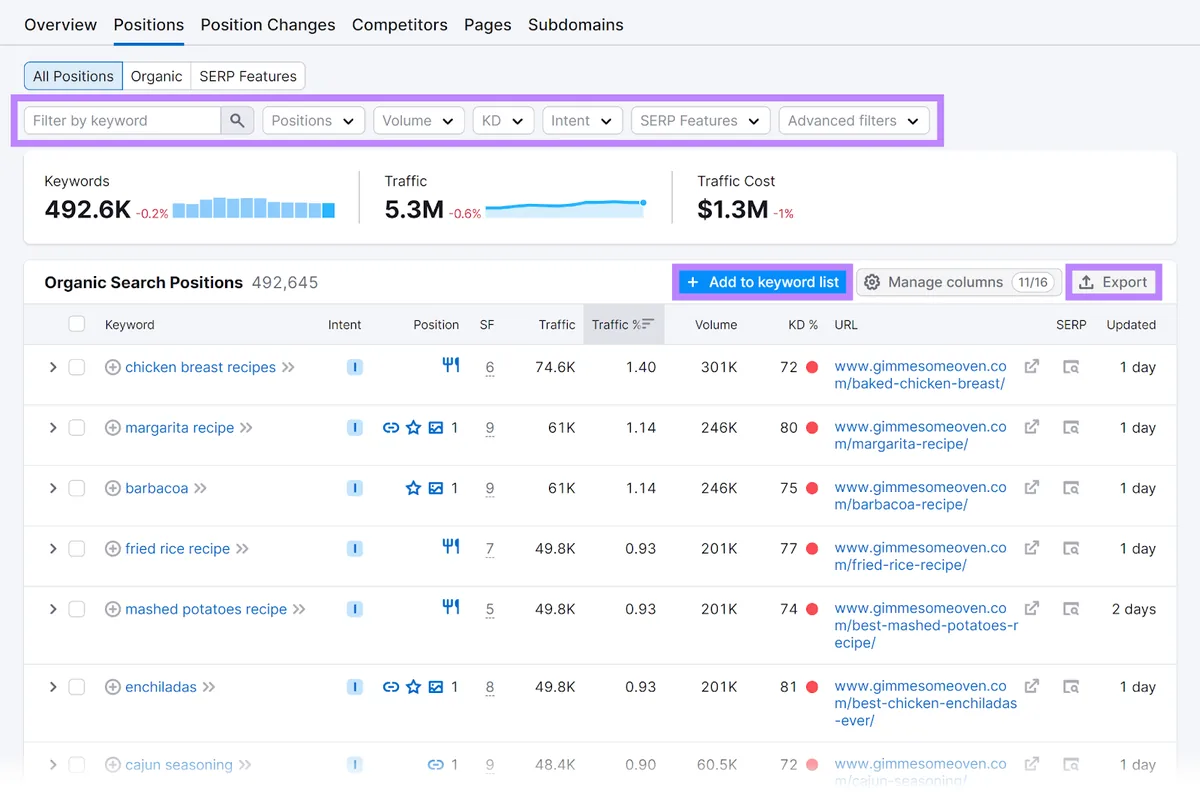Expand the chicken breast recipes row
This screenshot has height=792, width=1200.
(x=53, y=367)
